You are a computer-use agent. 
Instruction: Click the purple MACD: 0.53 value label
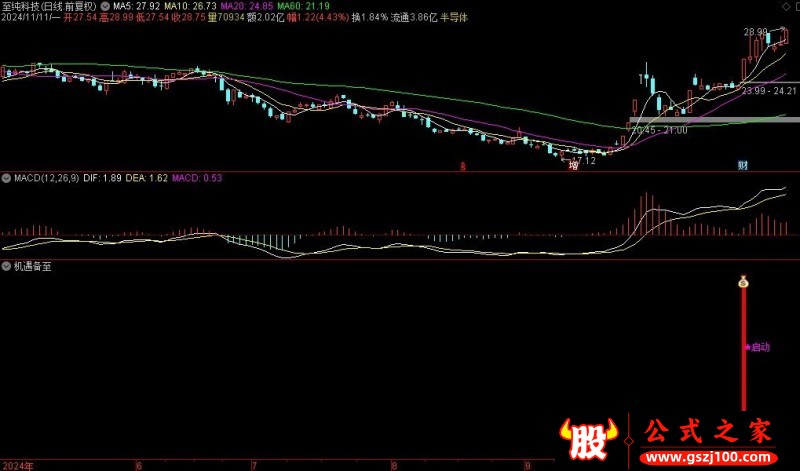coord(197,178)
